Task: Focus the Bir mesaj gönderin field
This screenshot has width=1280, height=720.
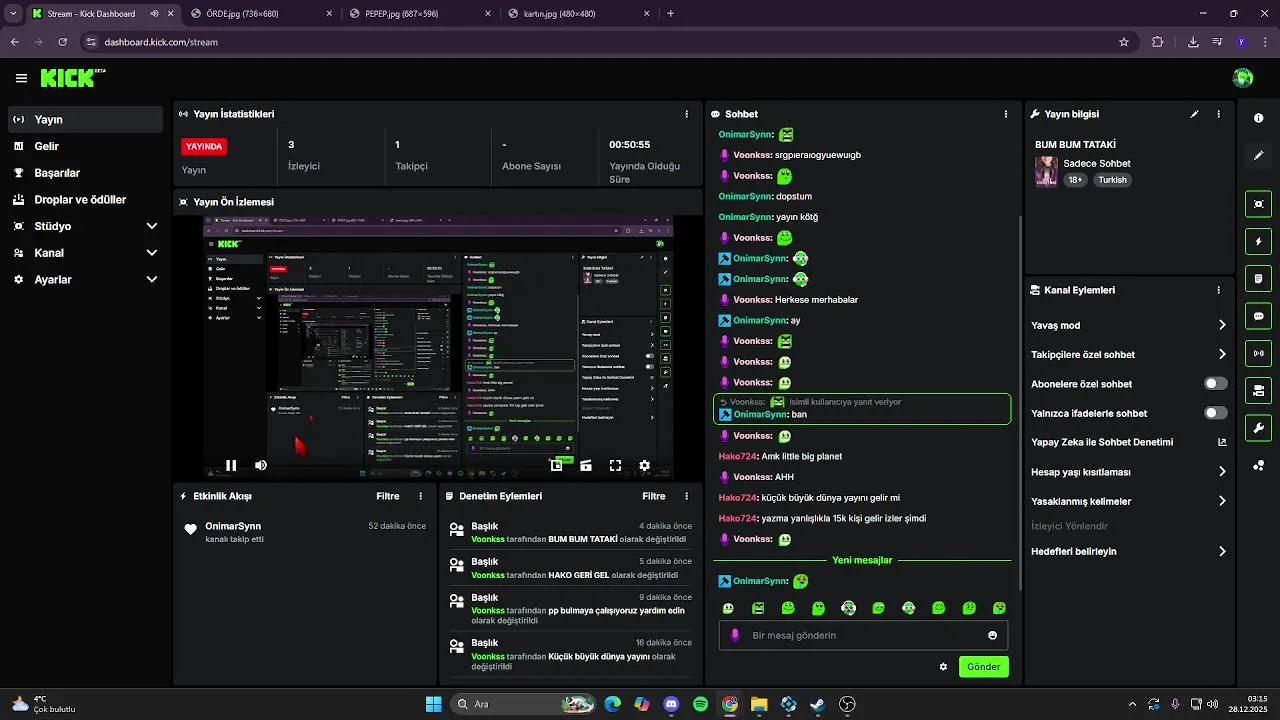Action: (863, 635)
